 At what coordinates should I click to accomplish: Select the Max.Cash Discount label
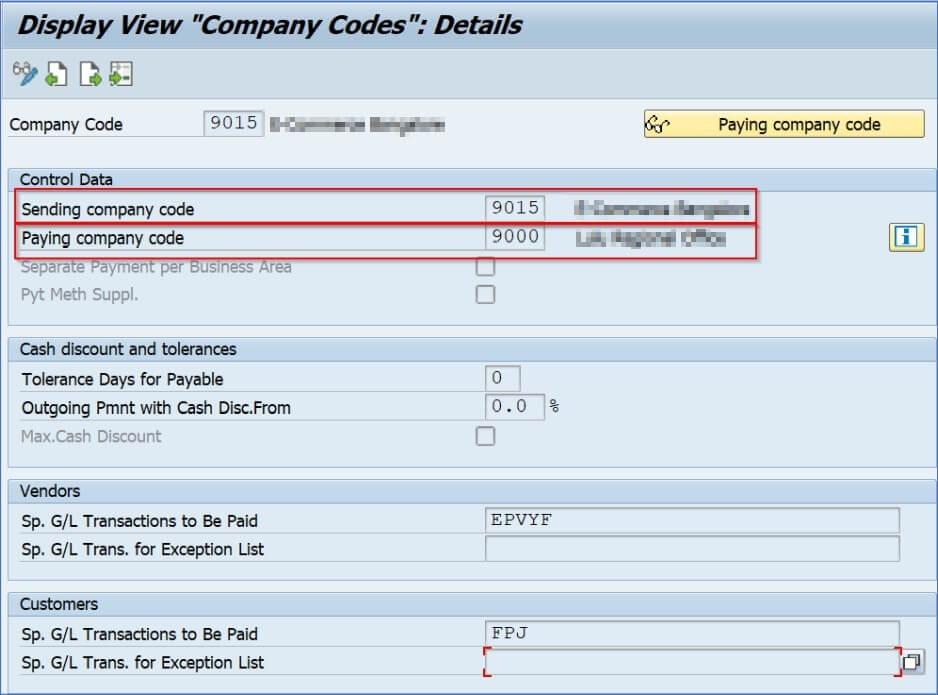click(91, 437)
